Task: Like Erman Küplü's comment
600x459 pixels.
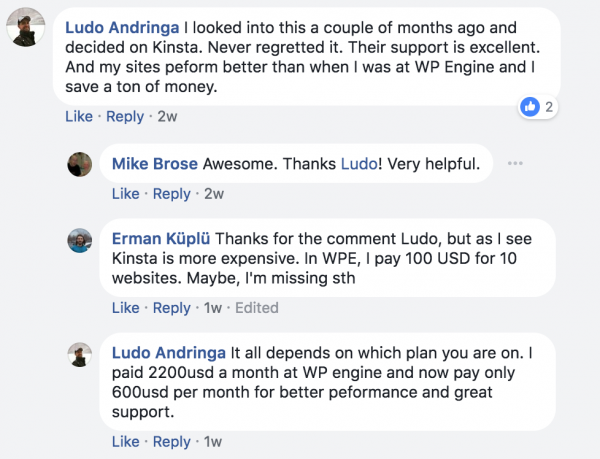Action: point(126,308)
